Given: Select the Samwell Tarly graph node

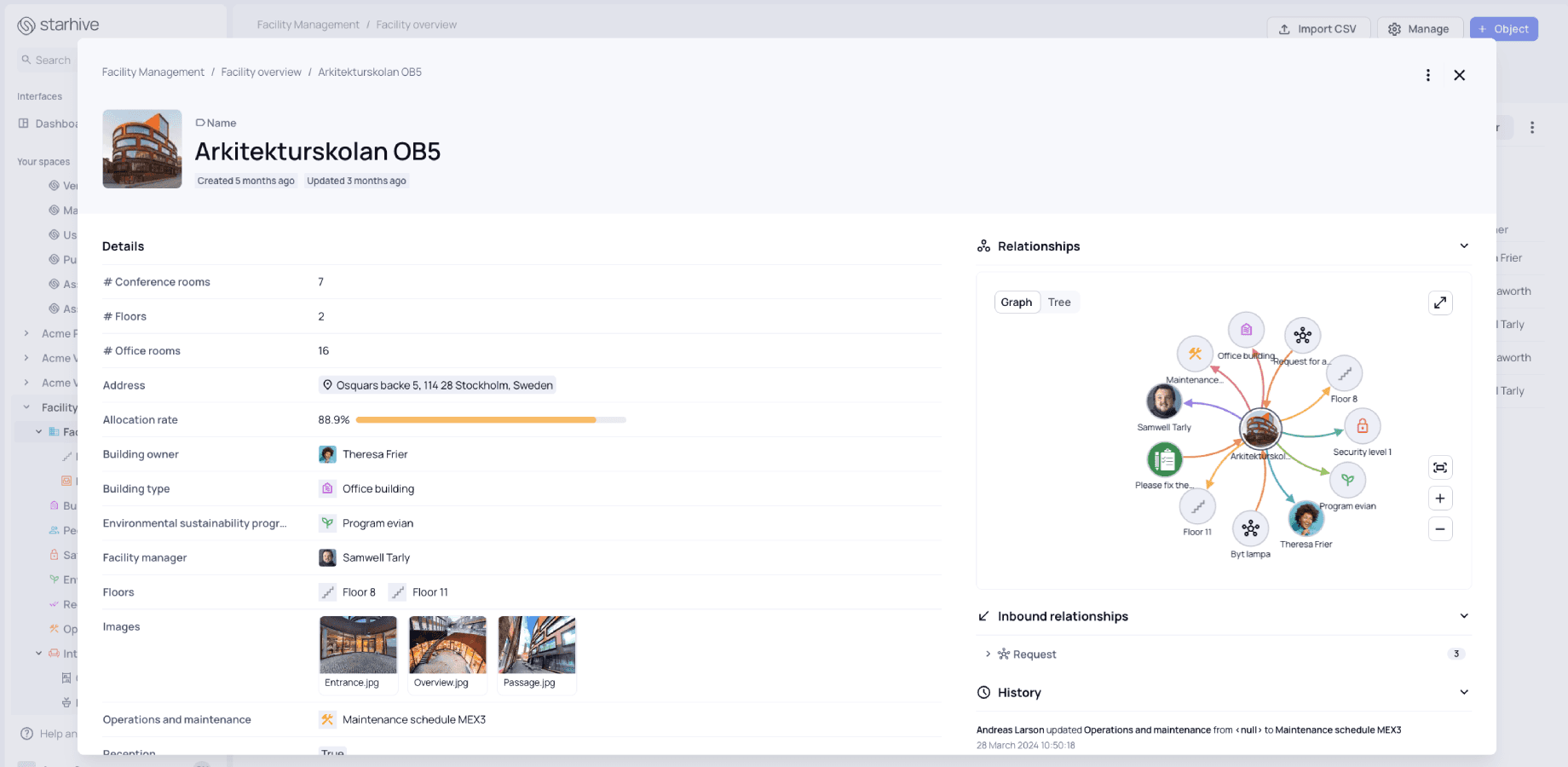Looking at the screenshot, I should pyautogui.click(x=1163, y=401).
